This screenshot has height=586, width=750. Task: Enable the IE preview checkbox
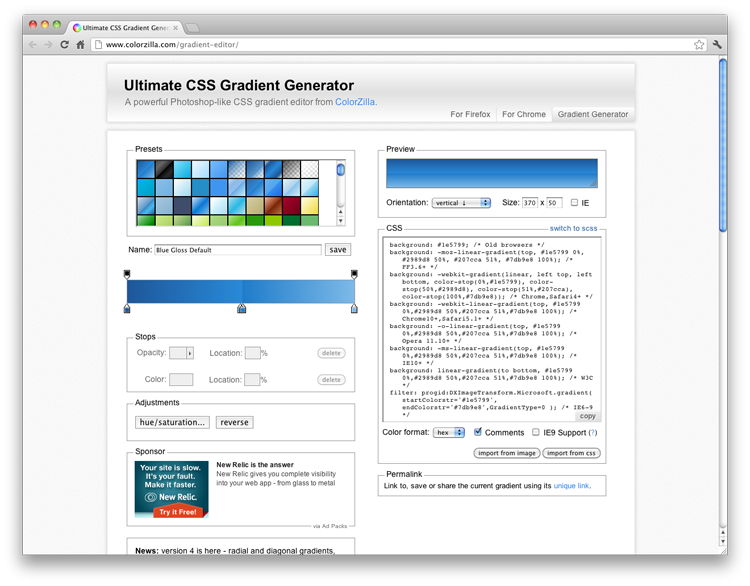[574, 202]
